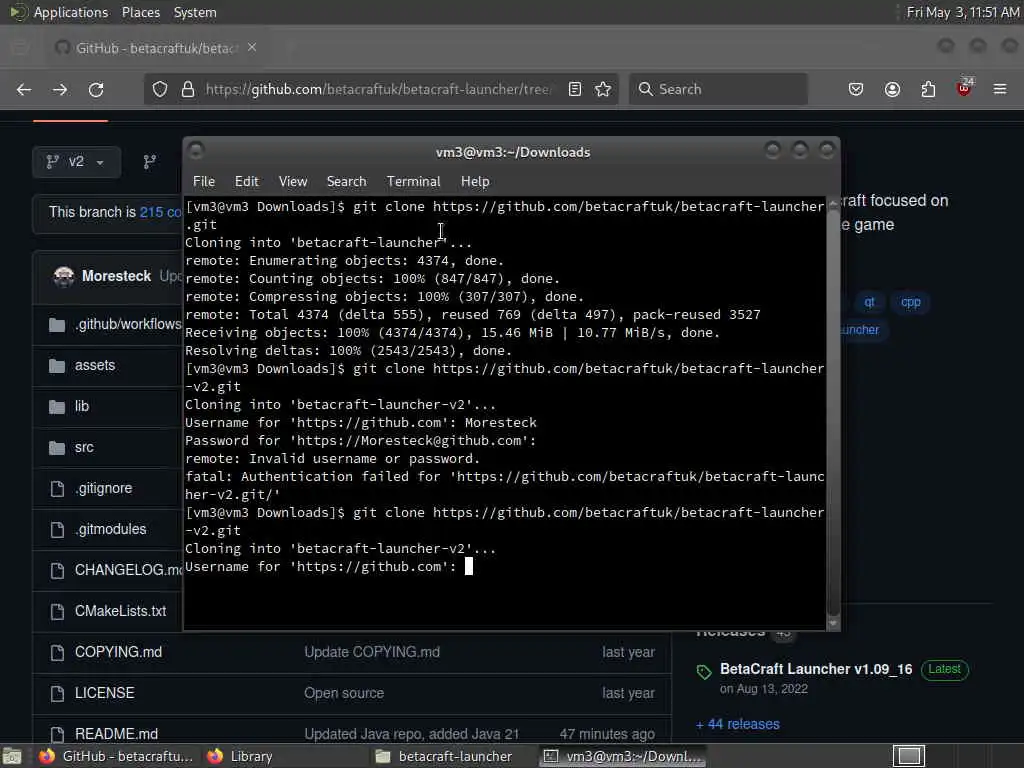
Task: Toggle reader view icon in address bar
Action: tap(575, 89)
